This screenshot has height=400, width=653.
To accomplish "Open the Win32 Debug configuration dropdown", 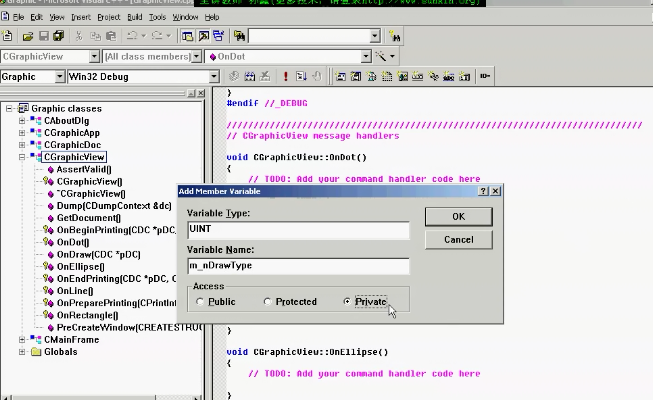I will [x=214, y=76].
